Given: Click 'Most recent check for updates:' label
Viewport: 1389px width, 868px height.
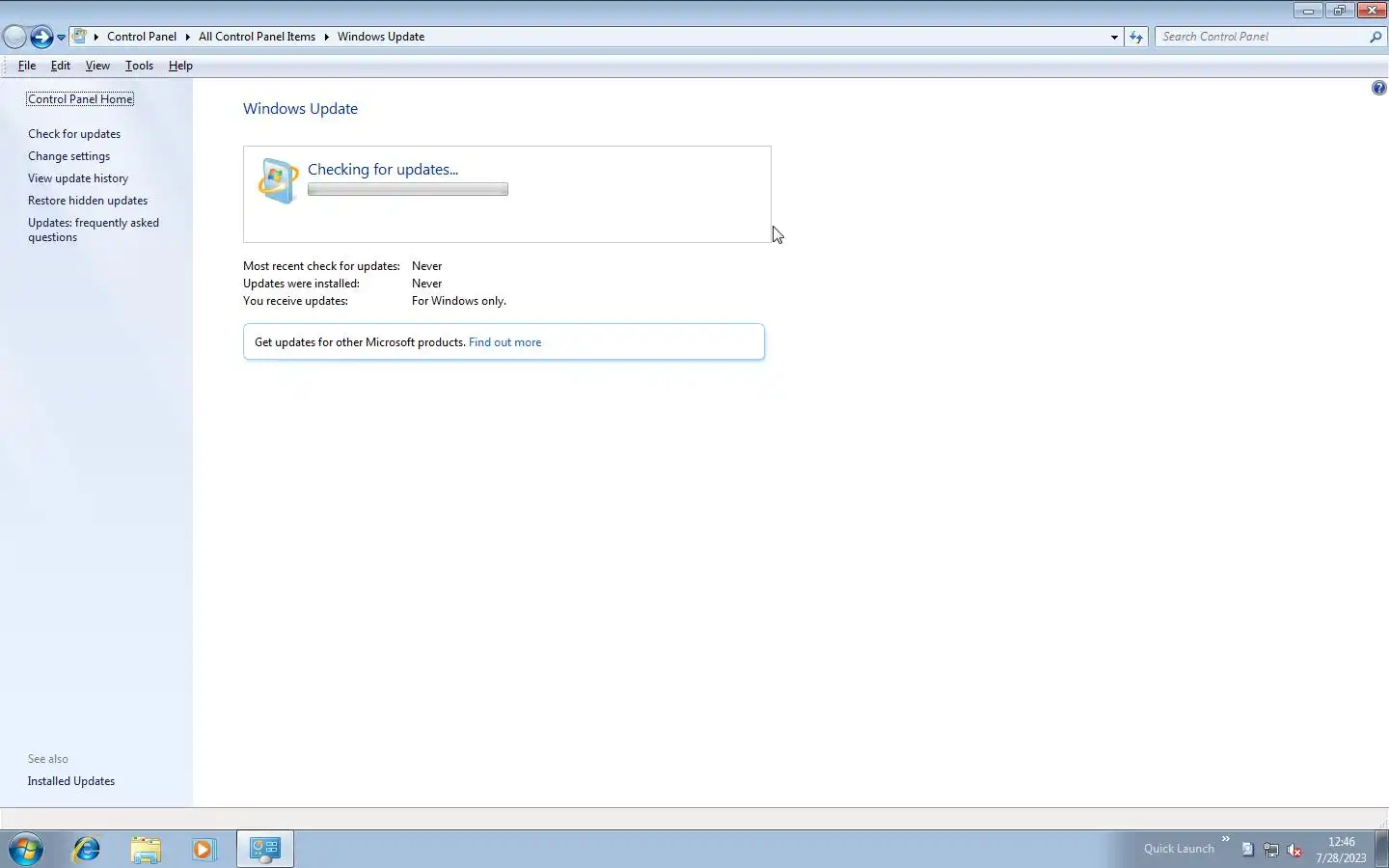Looking at the screenshot, I should [x=321, y=266].
